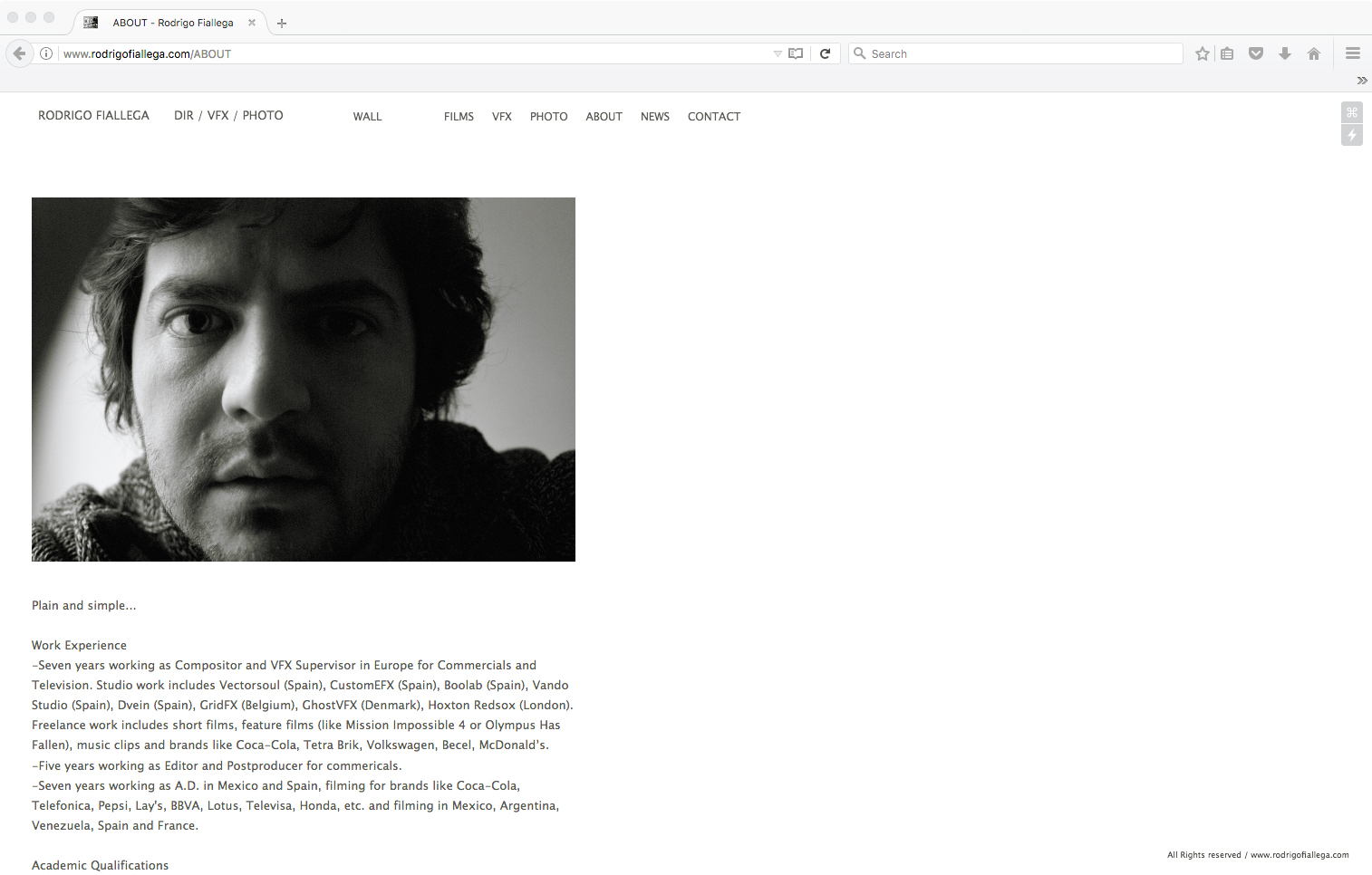Save page to Pocket

[x=1256, y=53]
